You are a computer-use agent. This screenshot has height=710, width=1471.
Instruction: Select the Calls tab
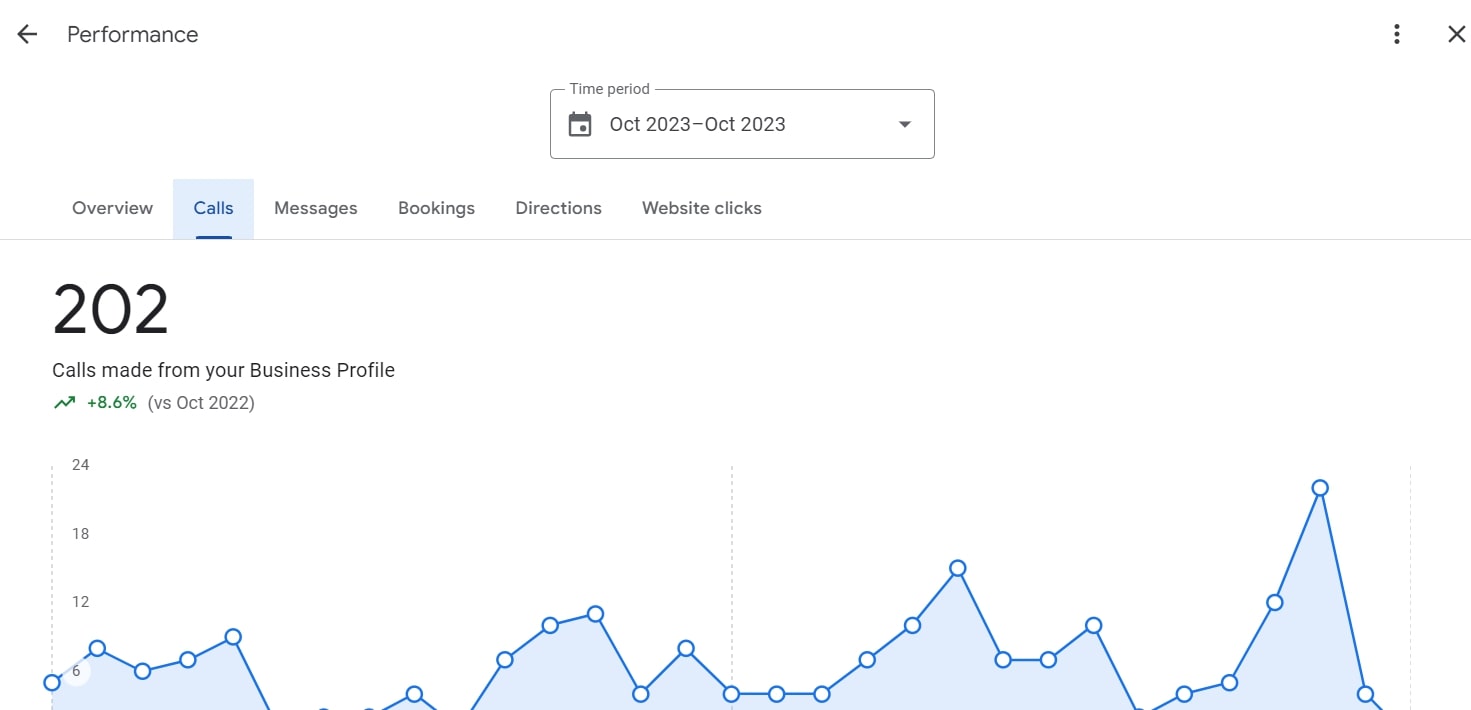pyautogui.click(x=213, y=208)
